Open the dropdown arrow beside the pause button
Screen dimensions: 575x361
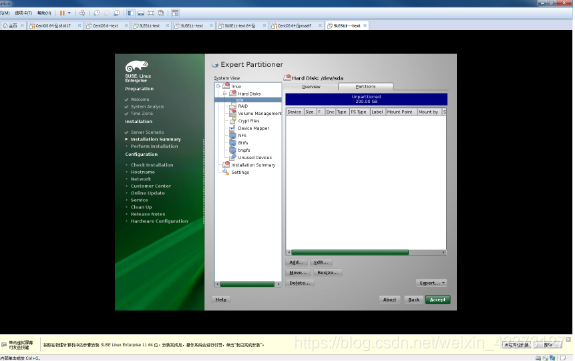[x=69, y=13]
